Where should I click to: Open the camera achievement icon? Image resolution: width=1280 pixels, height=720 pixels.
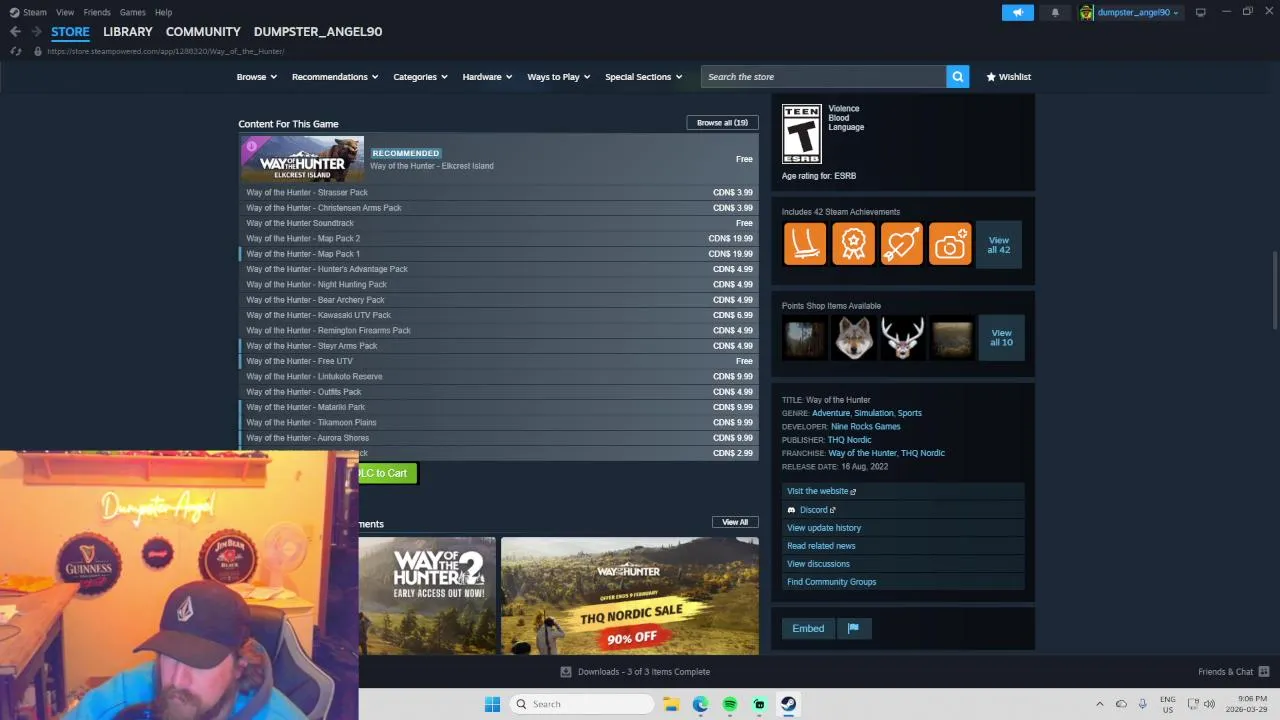950,244
